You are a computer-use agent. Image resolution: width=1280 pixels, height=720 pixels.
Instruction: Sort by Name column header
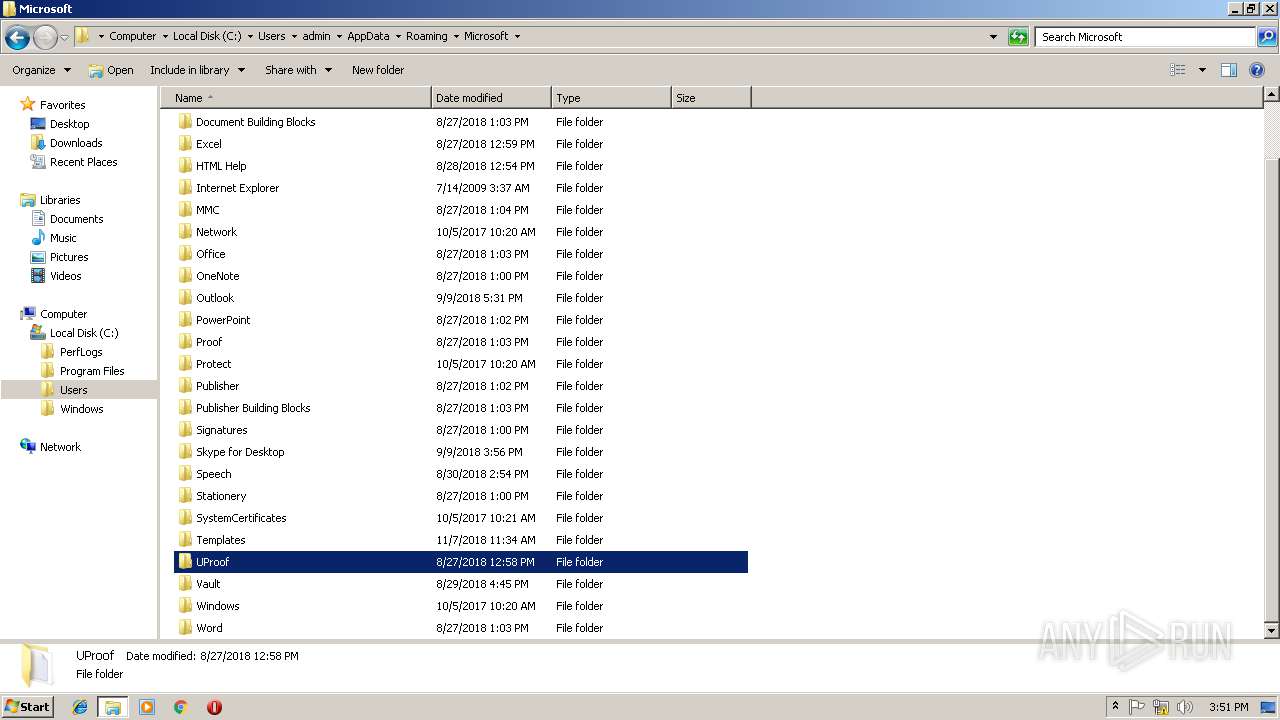point(297,98)
